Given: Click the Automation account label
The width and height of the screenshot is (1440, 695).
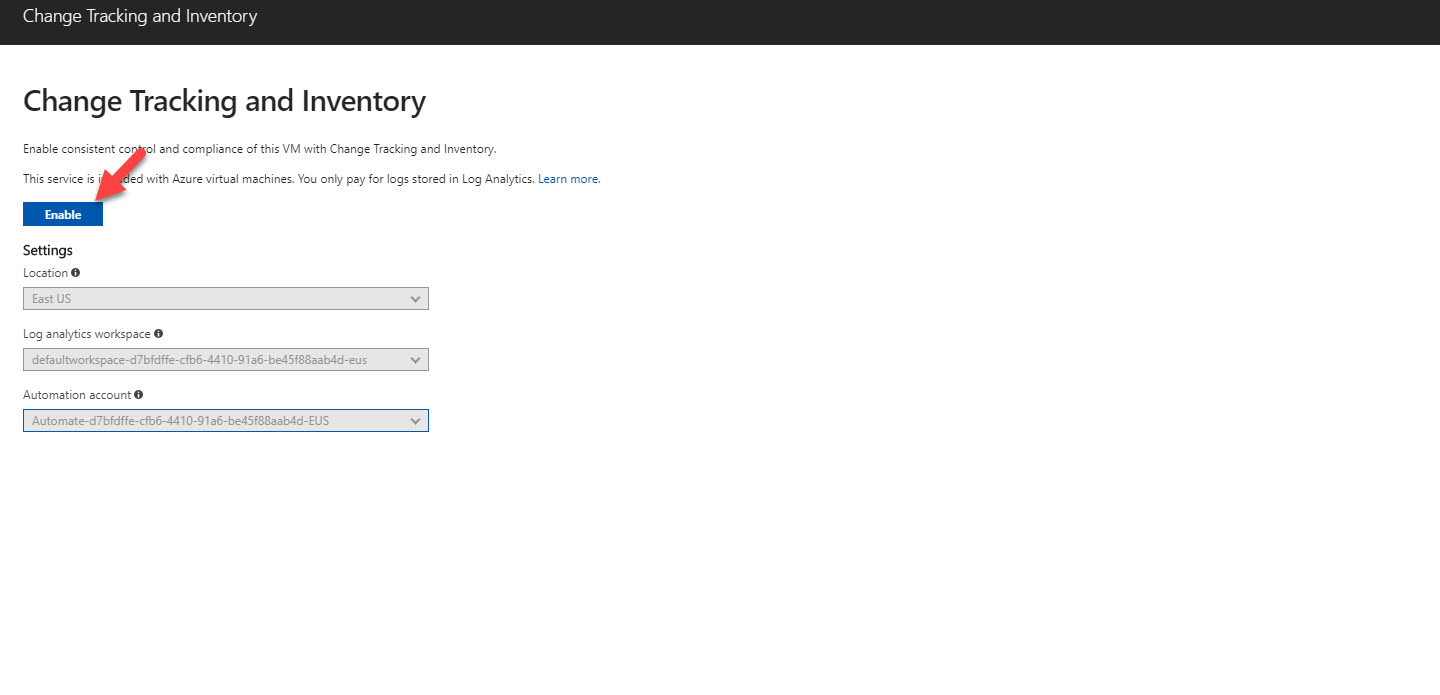Looking at the screenshot, I should (77, 395).
